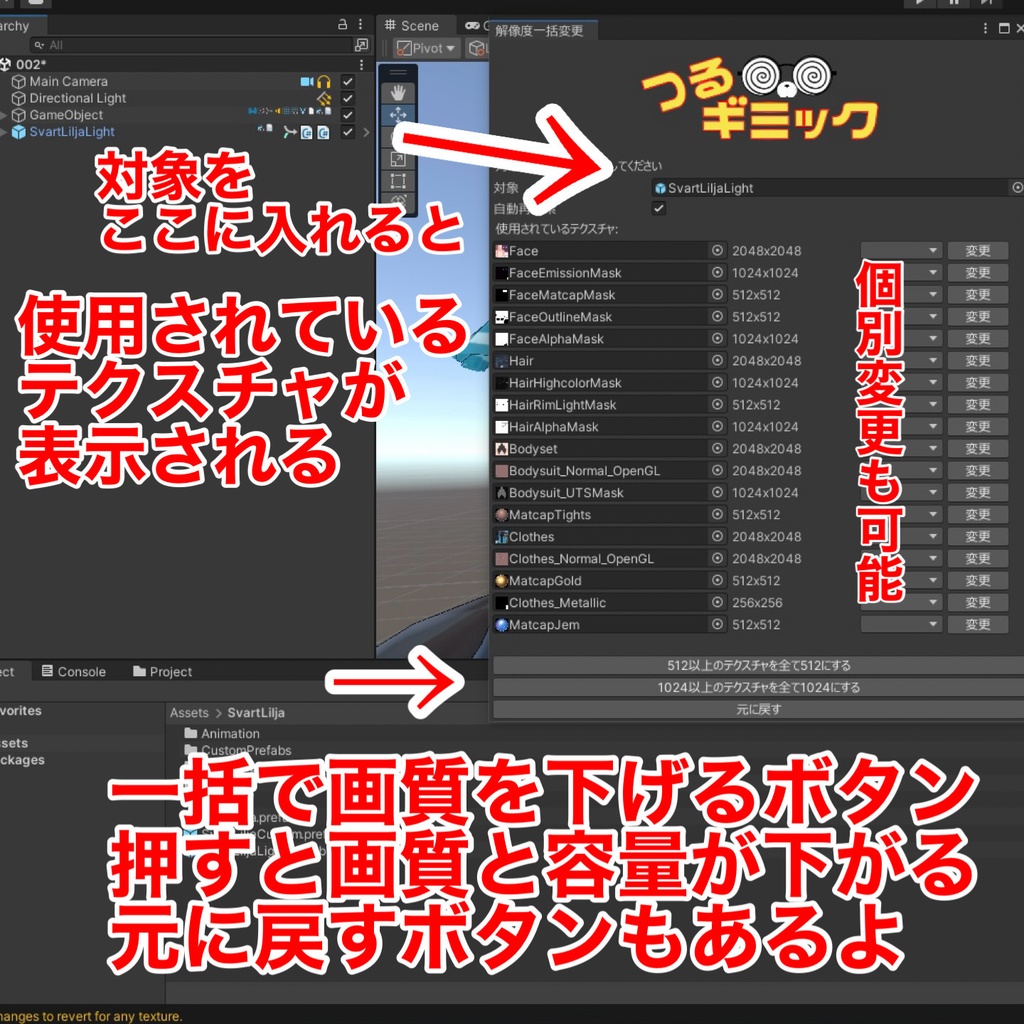Open the Animation folder under Assets
Screen dimensions: 1024x1024
(x=232, y=733)
